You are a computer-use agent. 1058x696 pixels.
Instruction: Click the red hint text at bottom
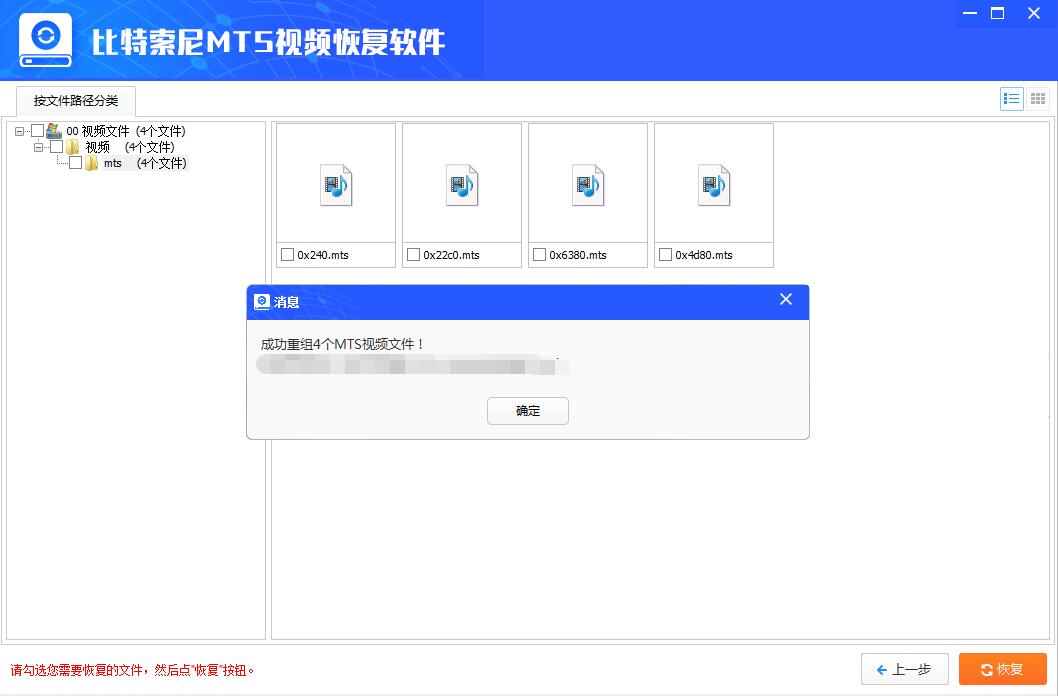132,670
